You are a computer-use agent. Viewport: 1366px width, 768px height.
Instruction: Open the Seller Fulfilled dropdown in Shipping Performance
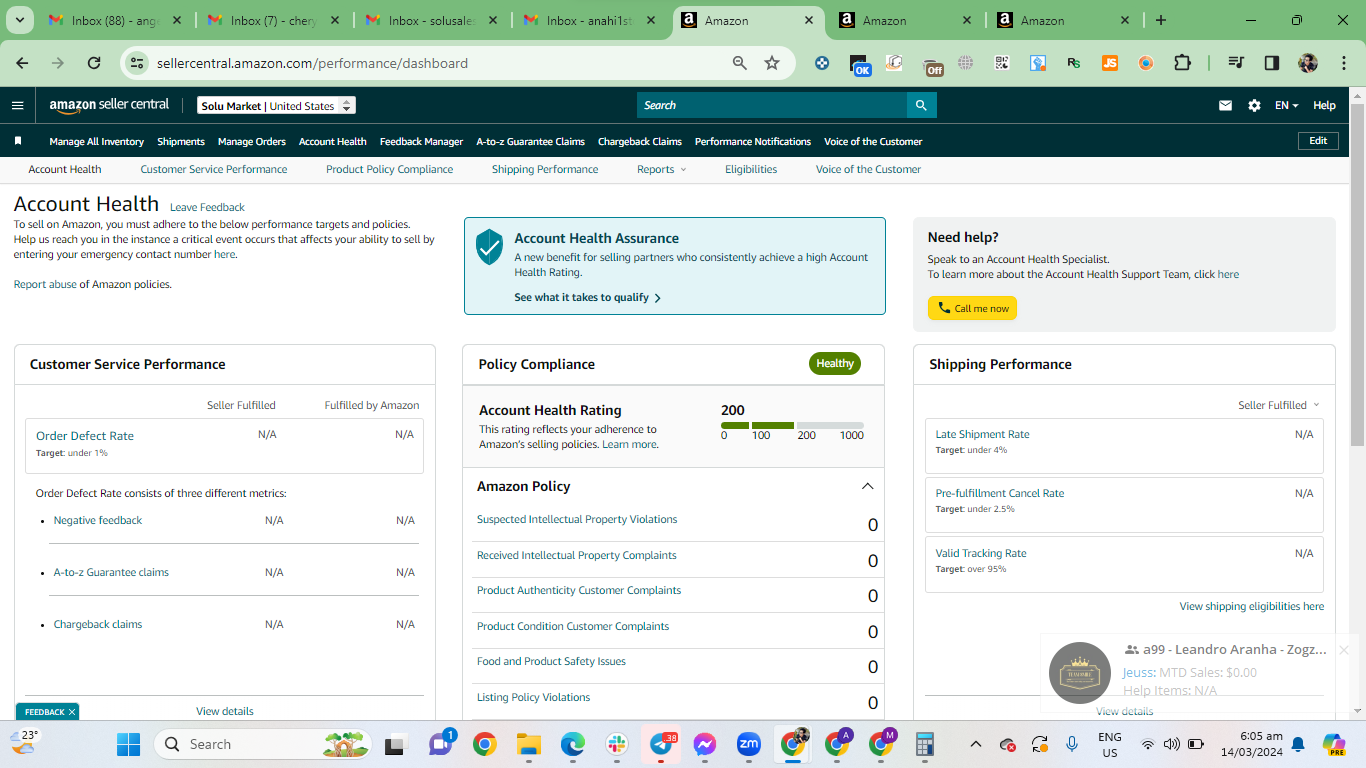click(1279, 405)
